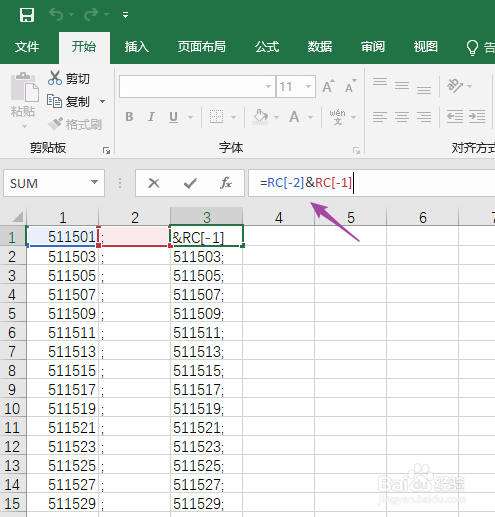
Task: Click the Redo arrow icon
Action: click(91, 14)
